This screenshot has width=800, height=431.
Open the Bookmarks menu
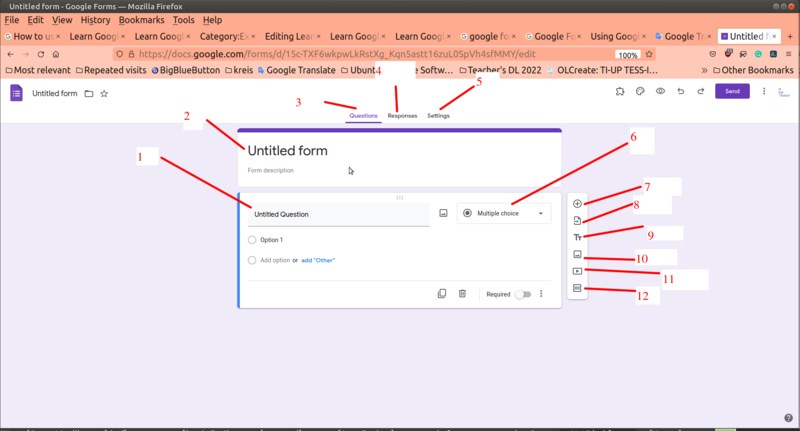click(x=141, y=20)
